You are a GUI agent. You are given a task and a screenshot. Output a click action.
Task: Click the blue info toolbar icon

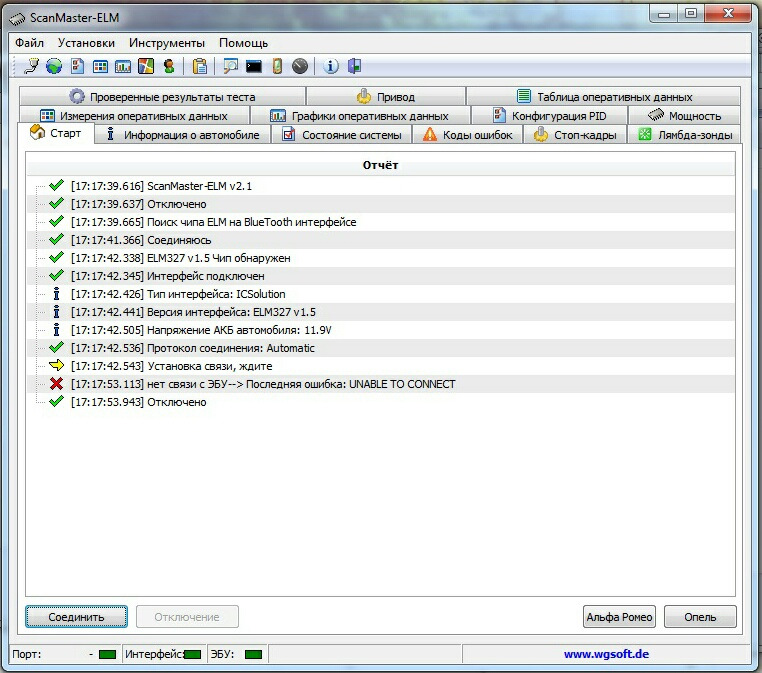(x=331, y=67)
